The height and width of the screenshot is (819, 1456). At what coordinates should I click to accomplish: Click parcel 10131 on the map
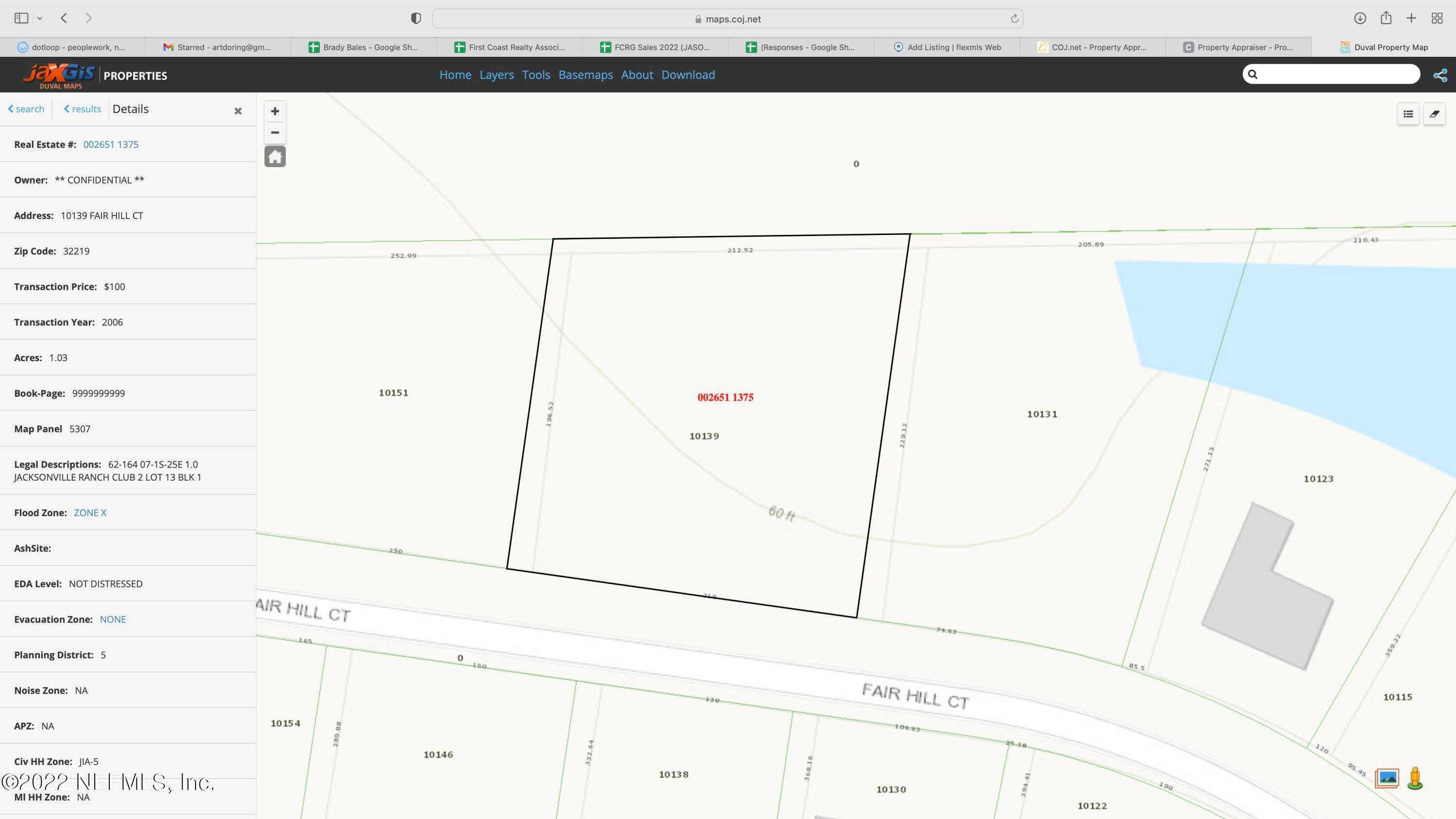[1042, 414]
